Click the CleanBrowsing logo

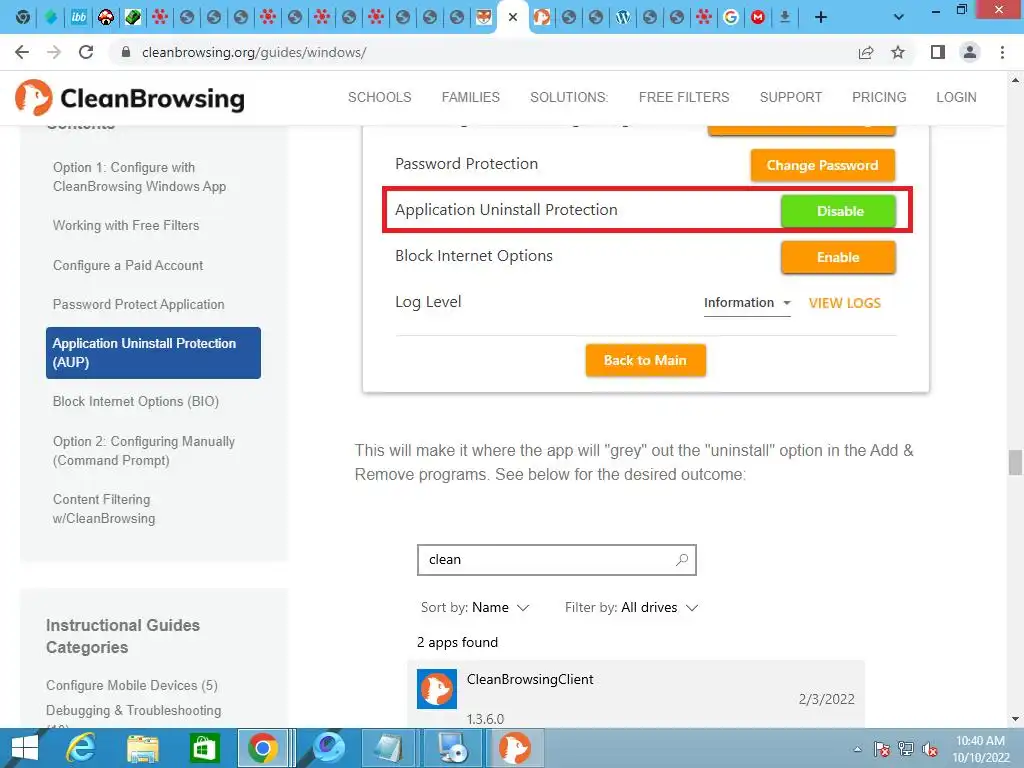[x=130, y=98]
